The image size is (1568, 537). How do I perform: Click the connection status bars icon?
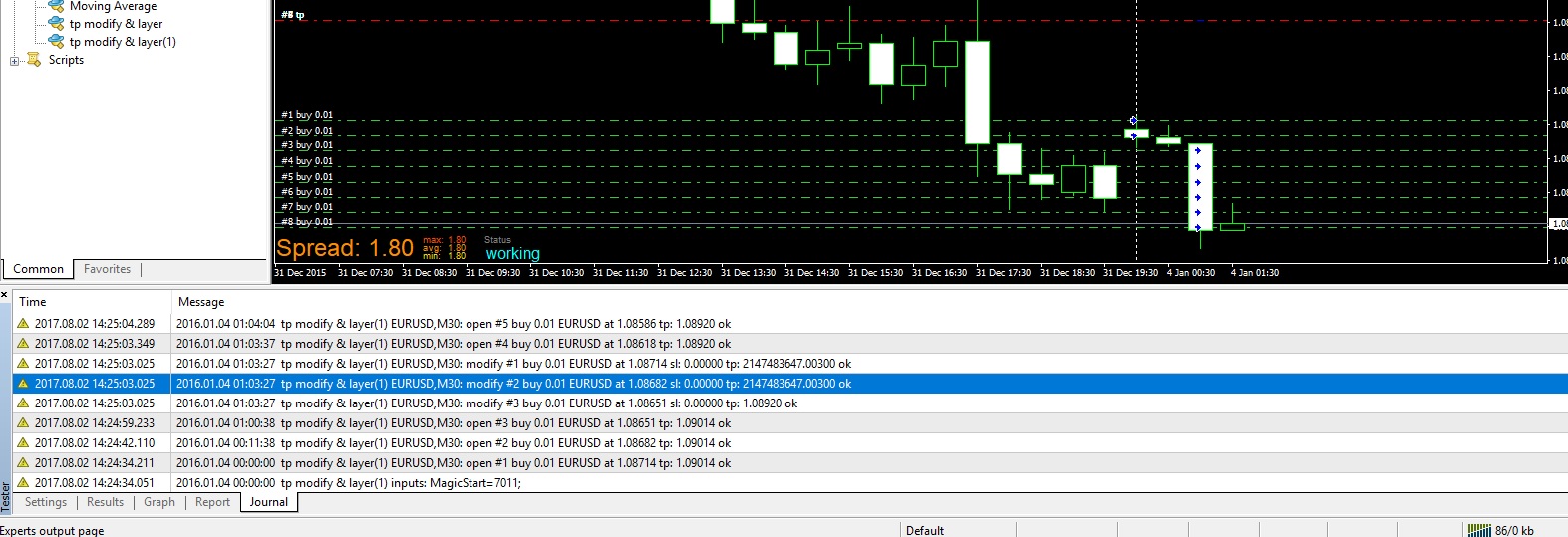[x=1479, y=531]
